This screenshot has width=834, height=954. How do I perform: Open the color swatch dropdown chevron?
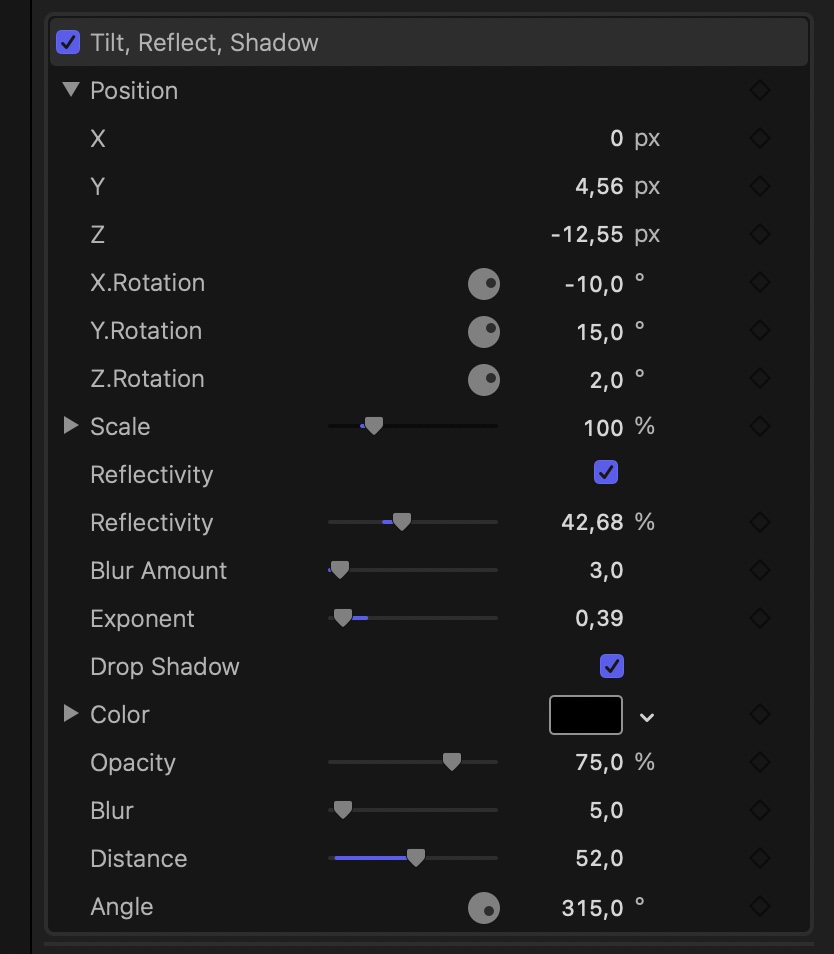pyautogui.click(x=647, y=716)
